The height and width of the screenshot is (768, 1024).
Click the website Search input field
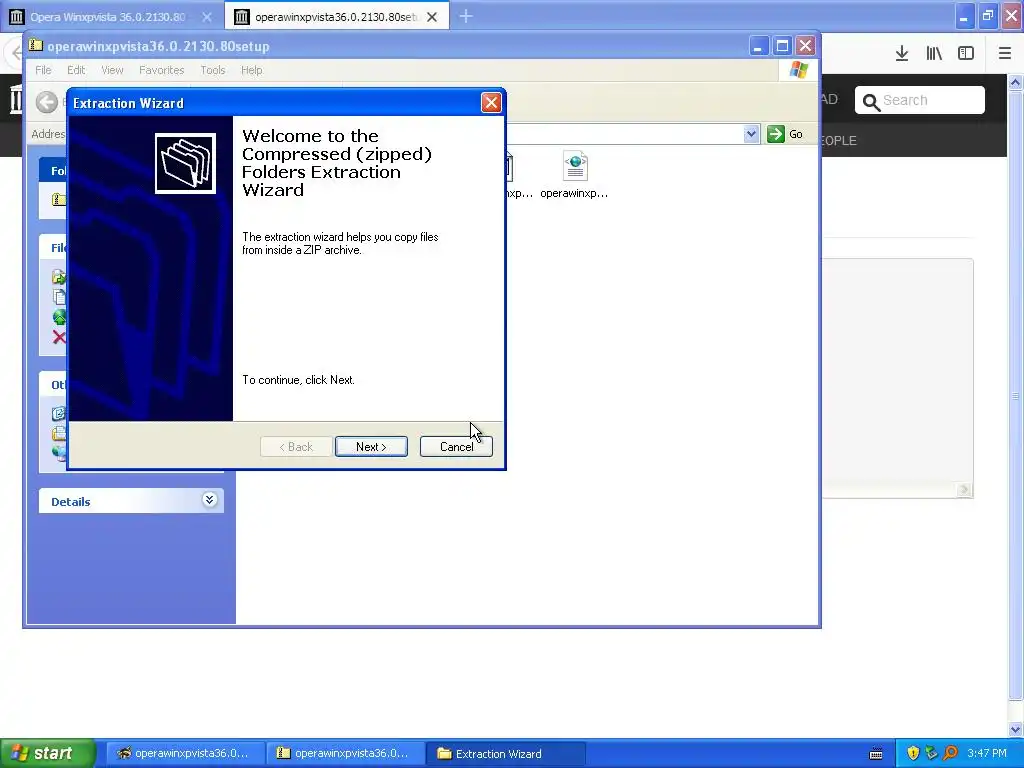(x=920, y=100)
